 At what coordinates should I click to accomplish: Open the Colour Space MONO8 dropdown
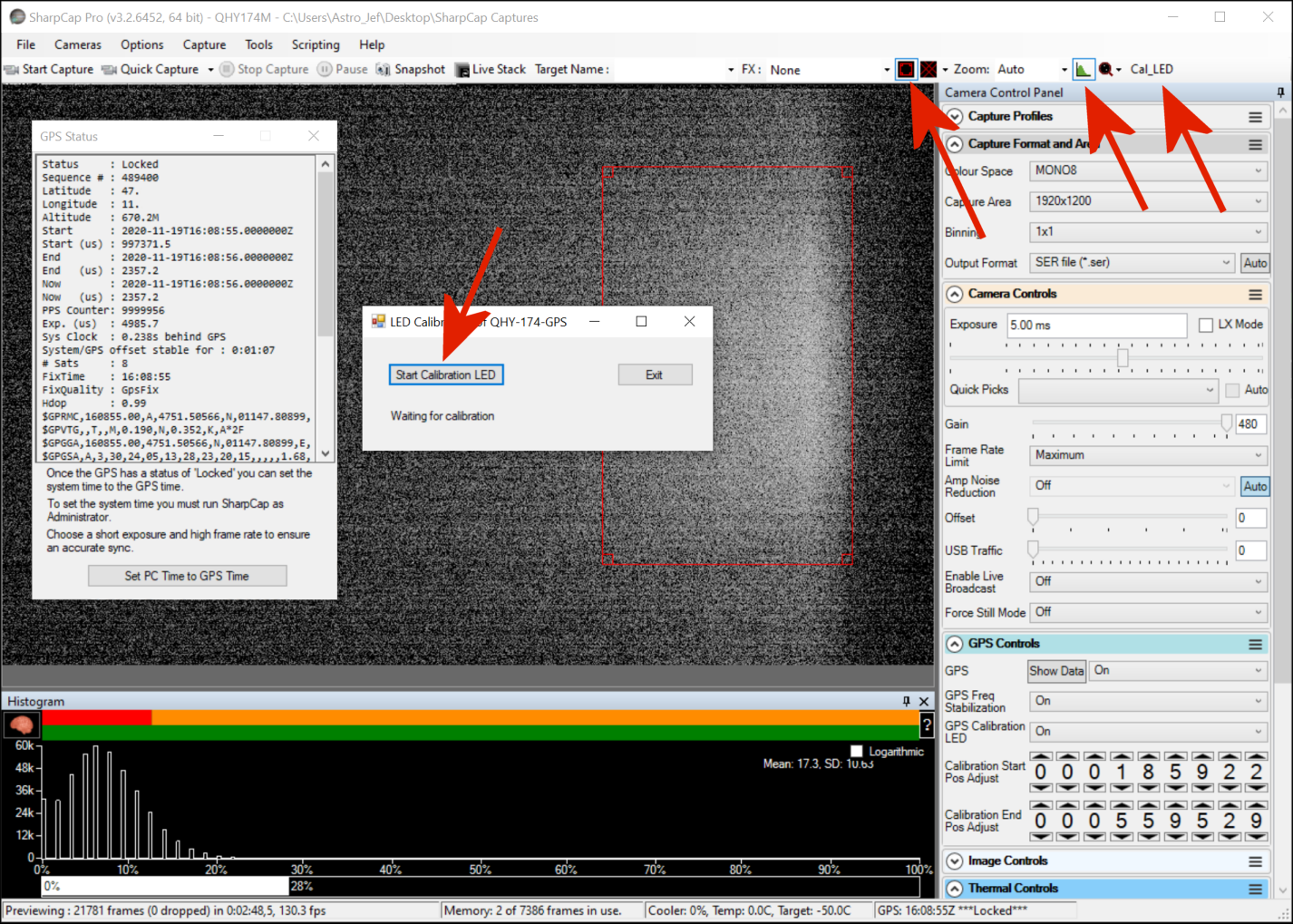[x=1148, y=170]
